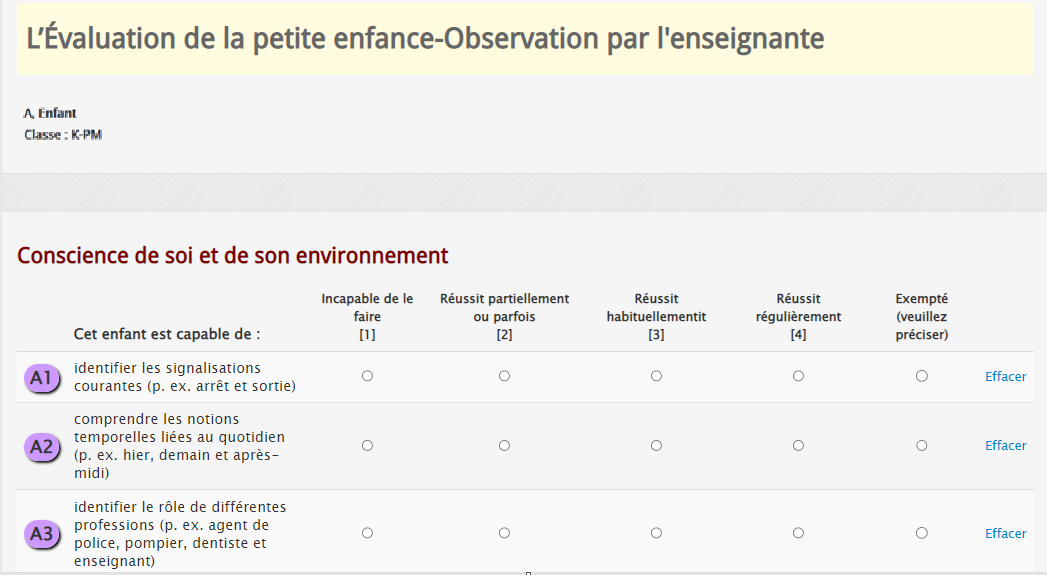This screenshot has height=575, width=1047.
Task: Mark A2 as 'Réussit habituellement'
Action: tap(656, 445)
